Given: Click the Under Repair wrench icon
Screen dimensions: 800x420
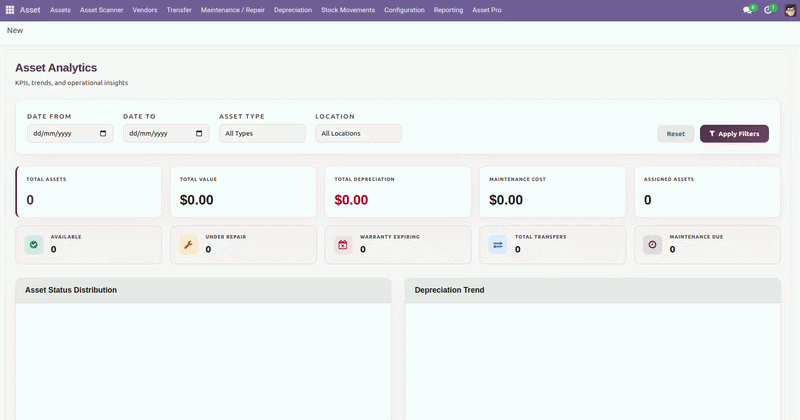Looking at the screenshot, I should (x=188, y=245).
